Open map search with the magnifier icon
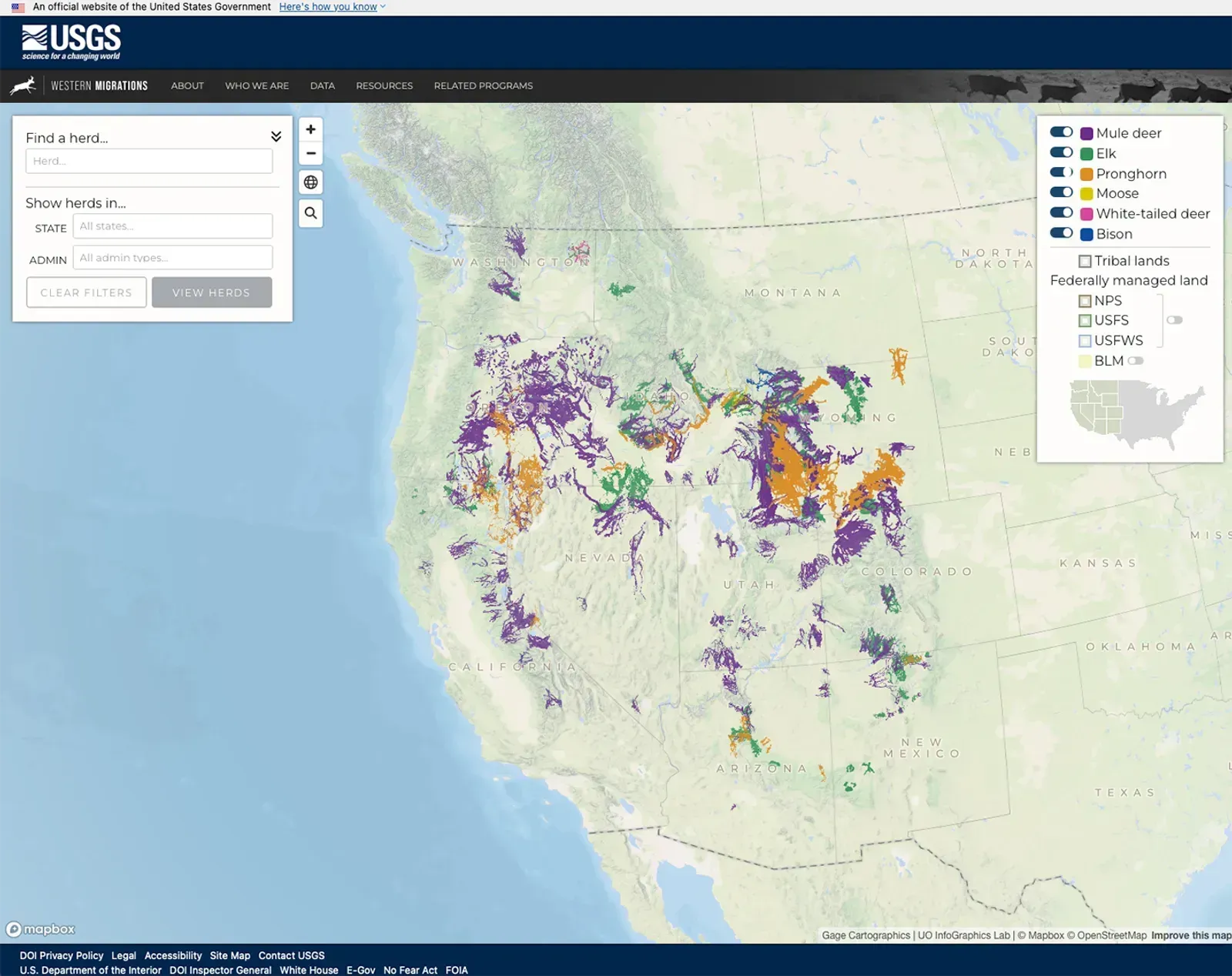The image size is (1232, 976). [310, 213]
